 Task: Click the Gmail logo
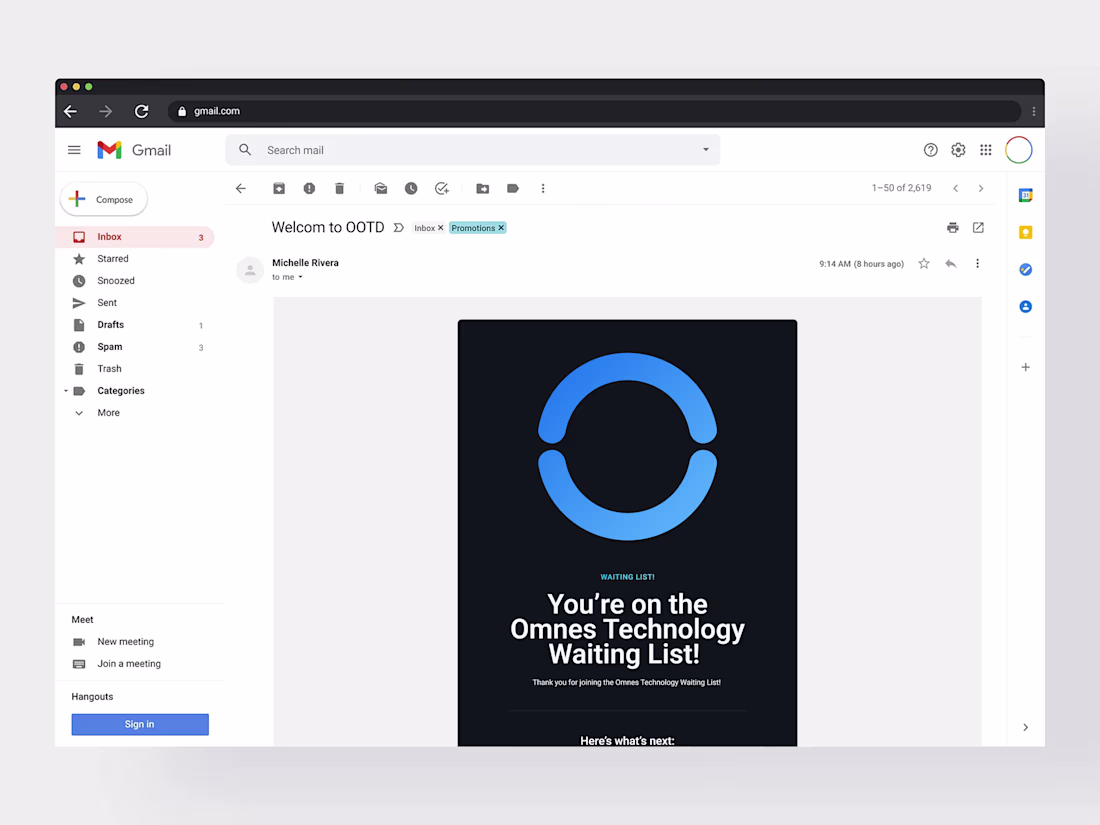134,150
